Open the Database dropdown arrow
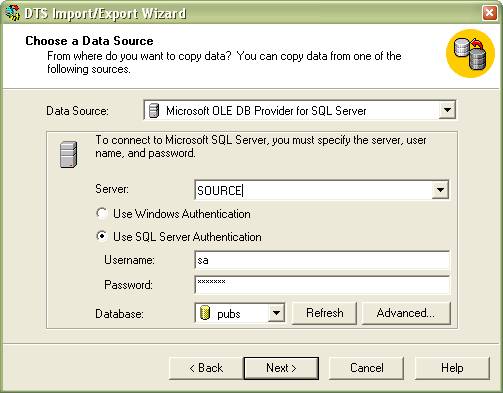 (276, 313)
